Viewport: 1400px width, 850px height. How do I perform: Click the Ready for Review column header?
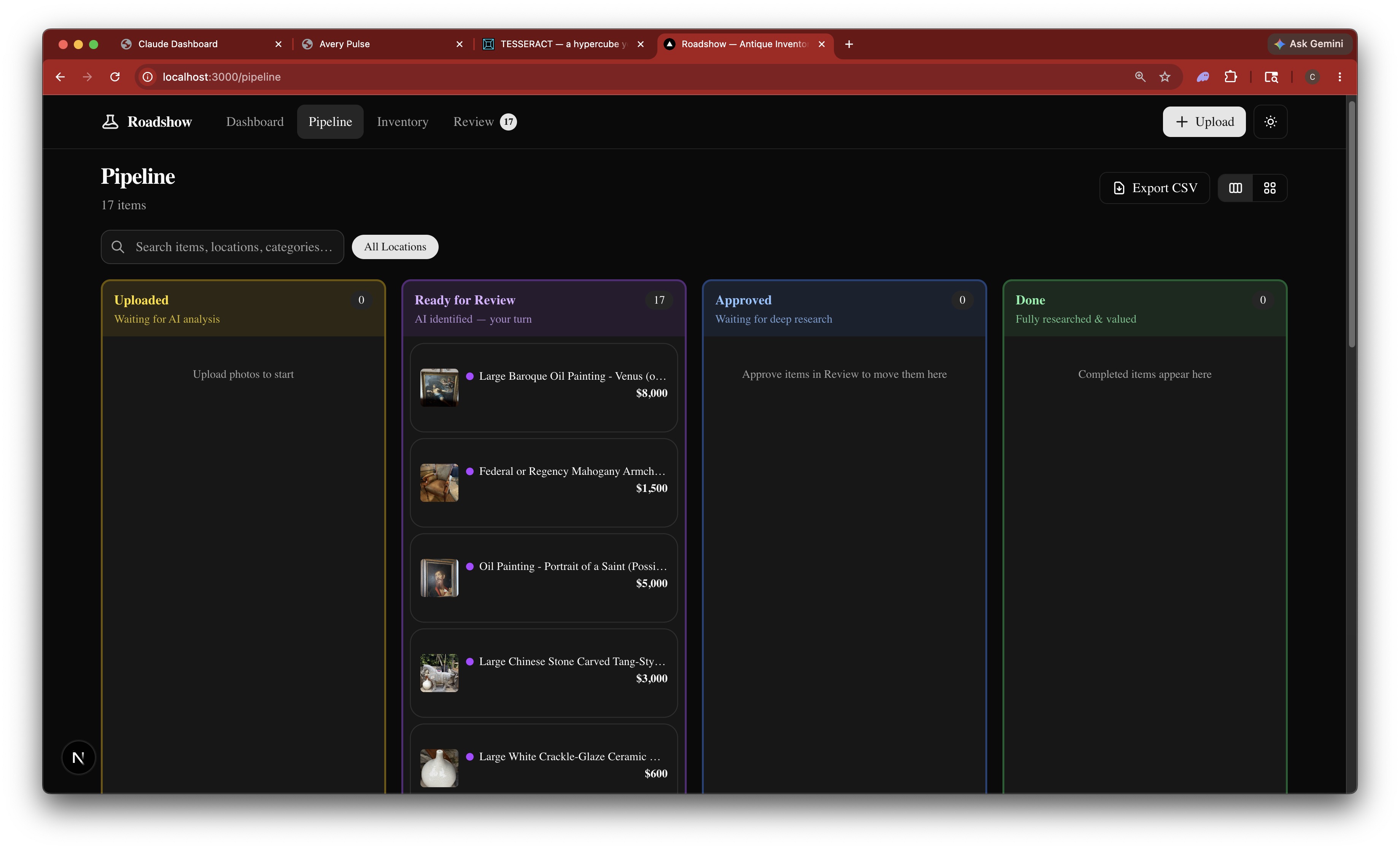coord(544,309)
